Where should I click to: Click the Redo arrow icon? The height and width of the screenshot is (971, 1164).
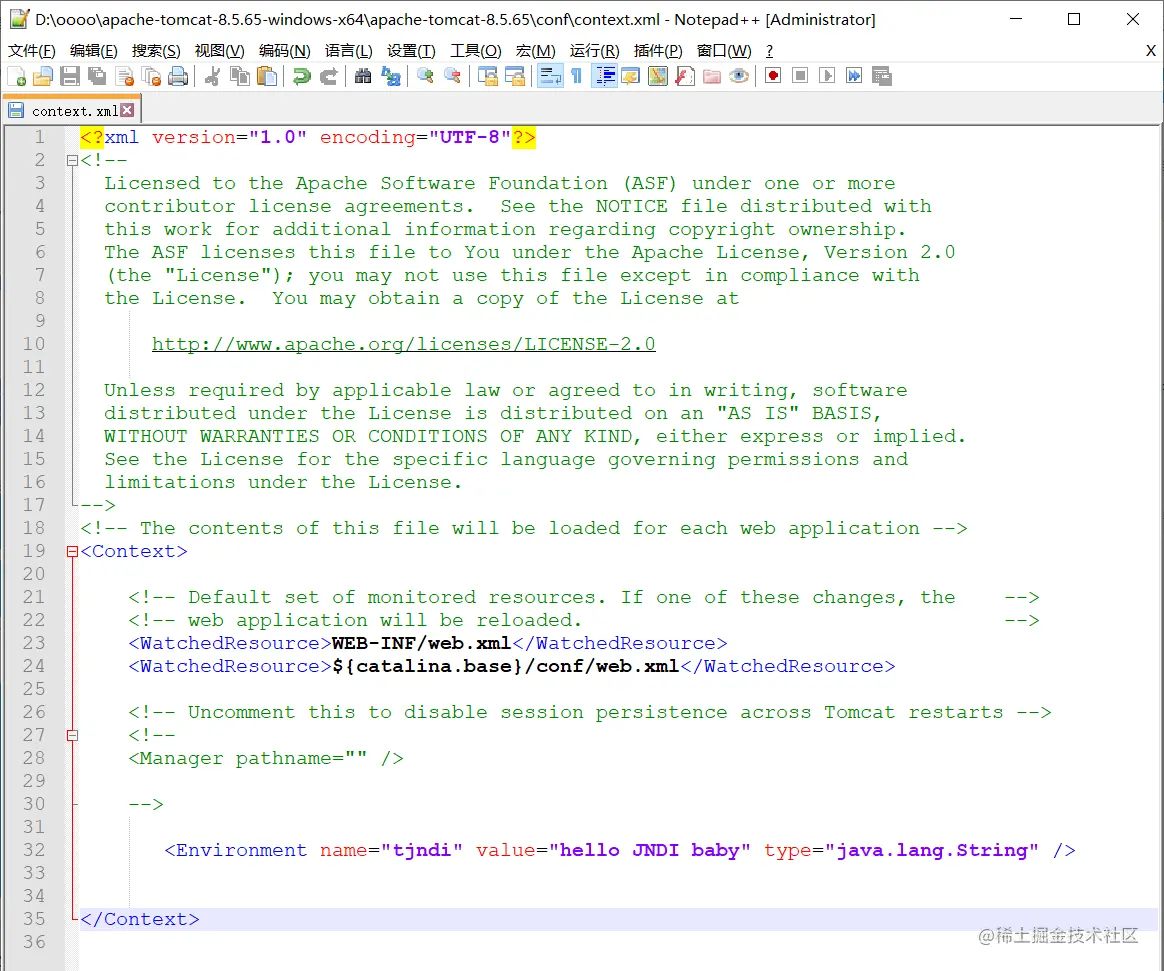point(328,76)
